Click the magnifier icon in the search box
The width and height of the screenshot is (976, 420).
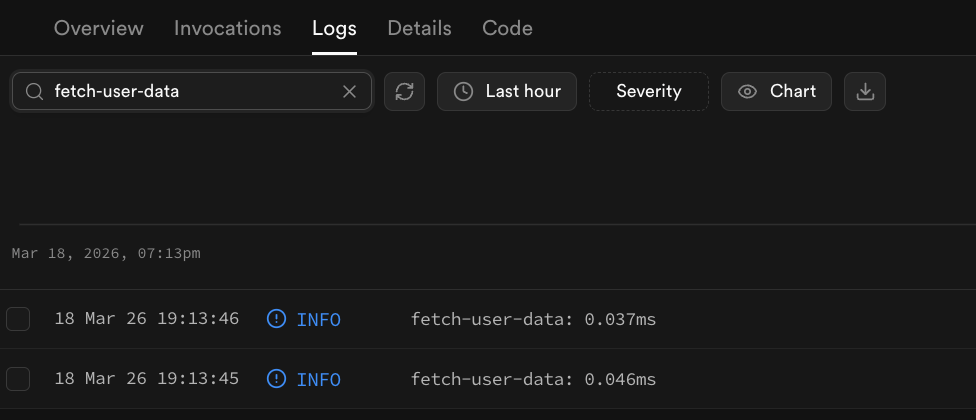[34, 92]
